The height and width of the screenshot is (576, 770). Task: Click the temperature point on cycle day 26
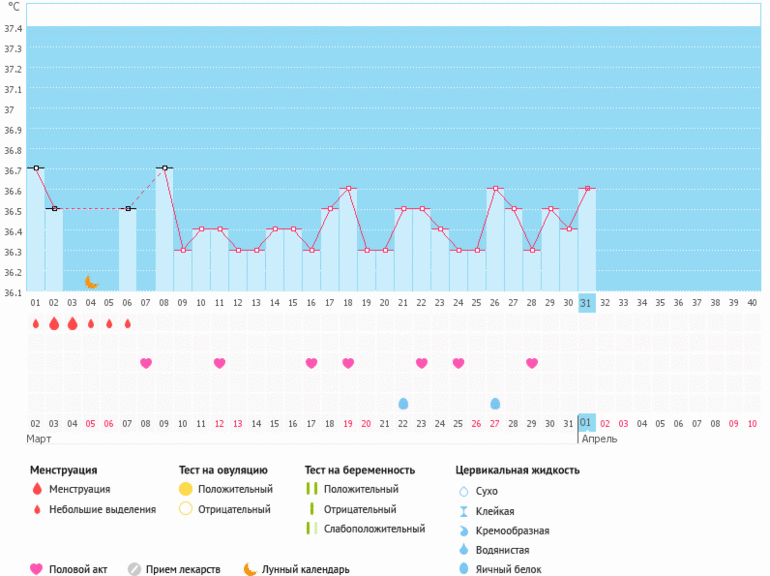[x=495, y=188]
